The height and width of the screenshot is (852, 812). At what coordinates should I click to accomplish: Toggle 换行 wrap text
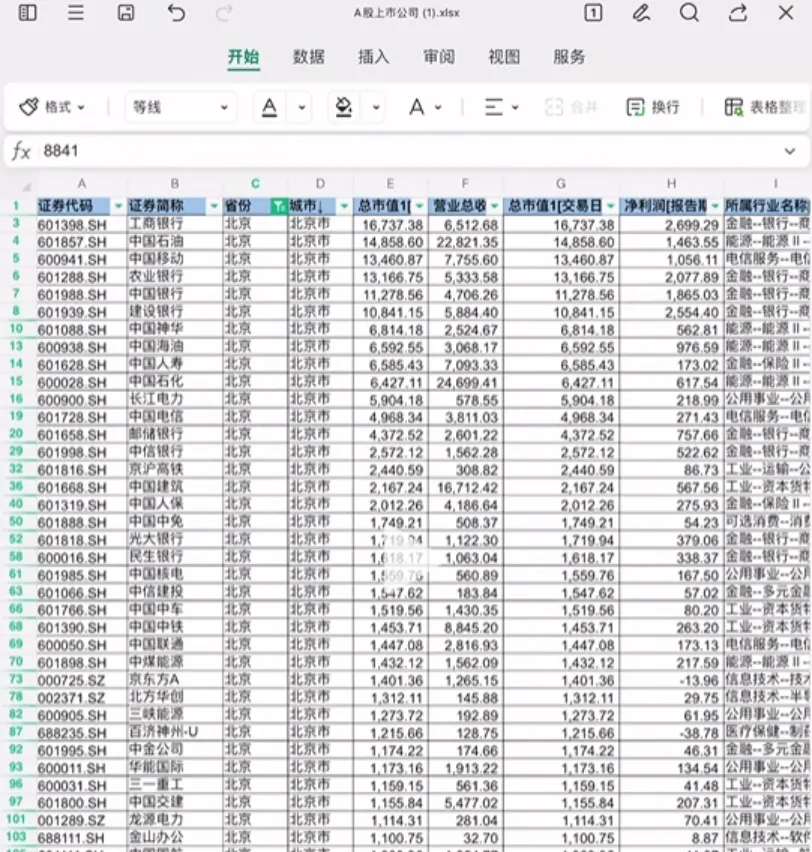click(x=653, y=107)
